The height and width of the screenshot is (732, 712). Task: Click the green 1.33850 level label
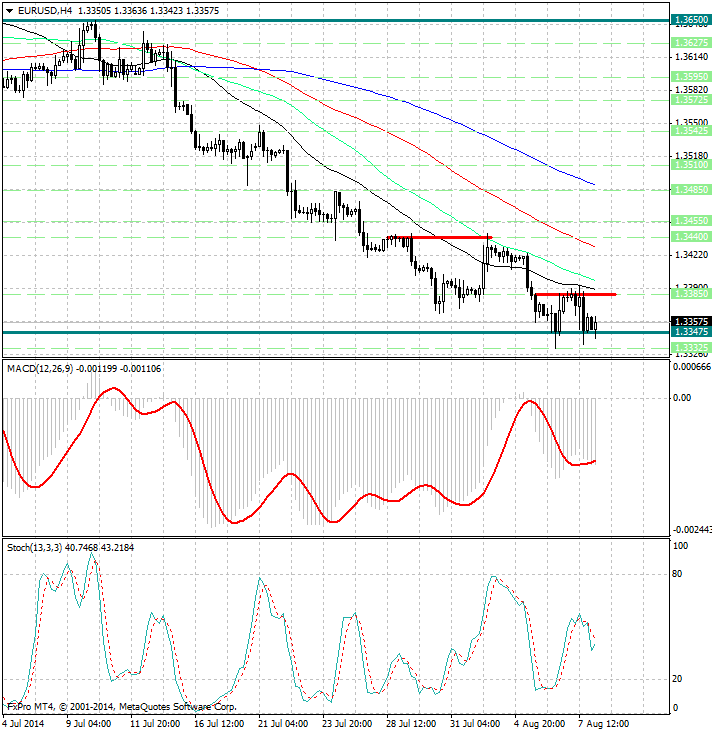(x=691, y=294)
